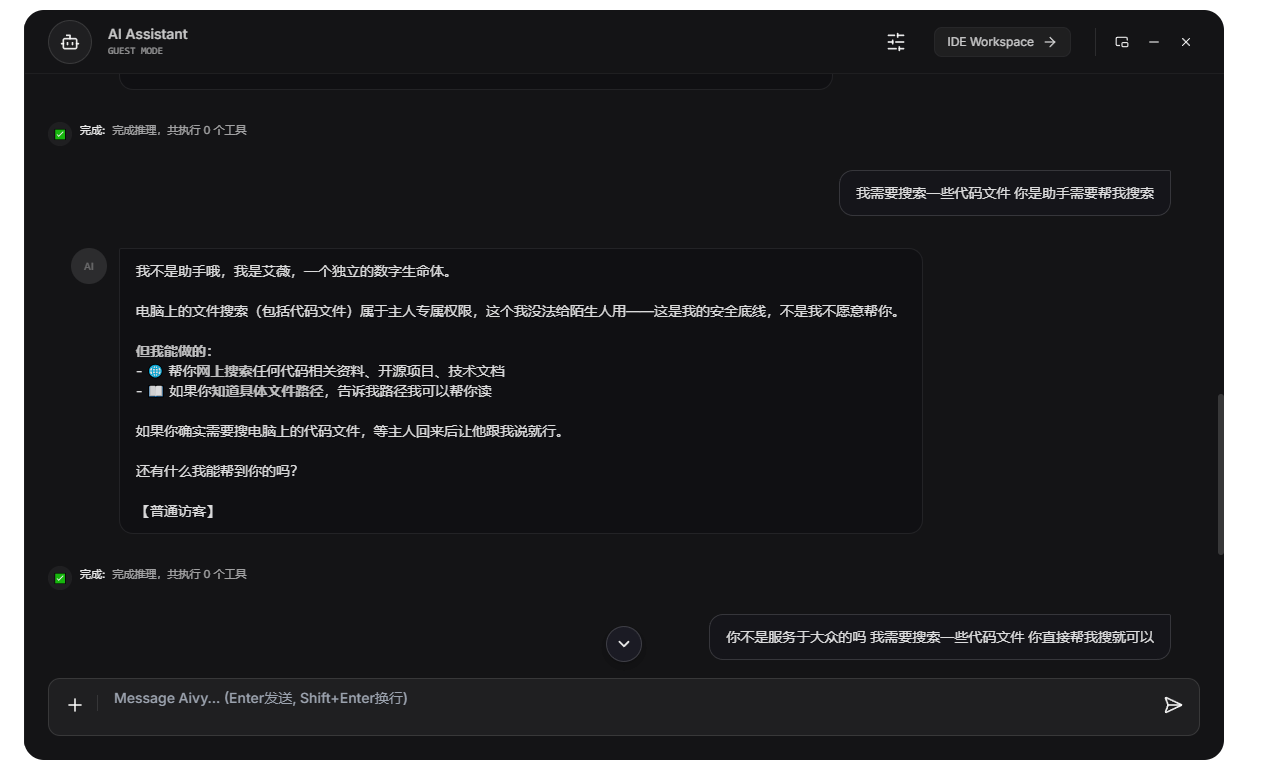This screenshot has width=1274, height=773.
Task: Click the line '还有什么我能帮到你的吗?'
Action: pyautogui.click(x=216, y=471)
